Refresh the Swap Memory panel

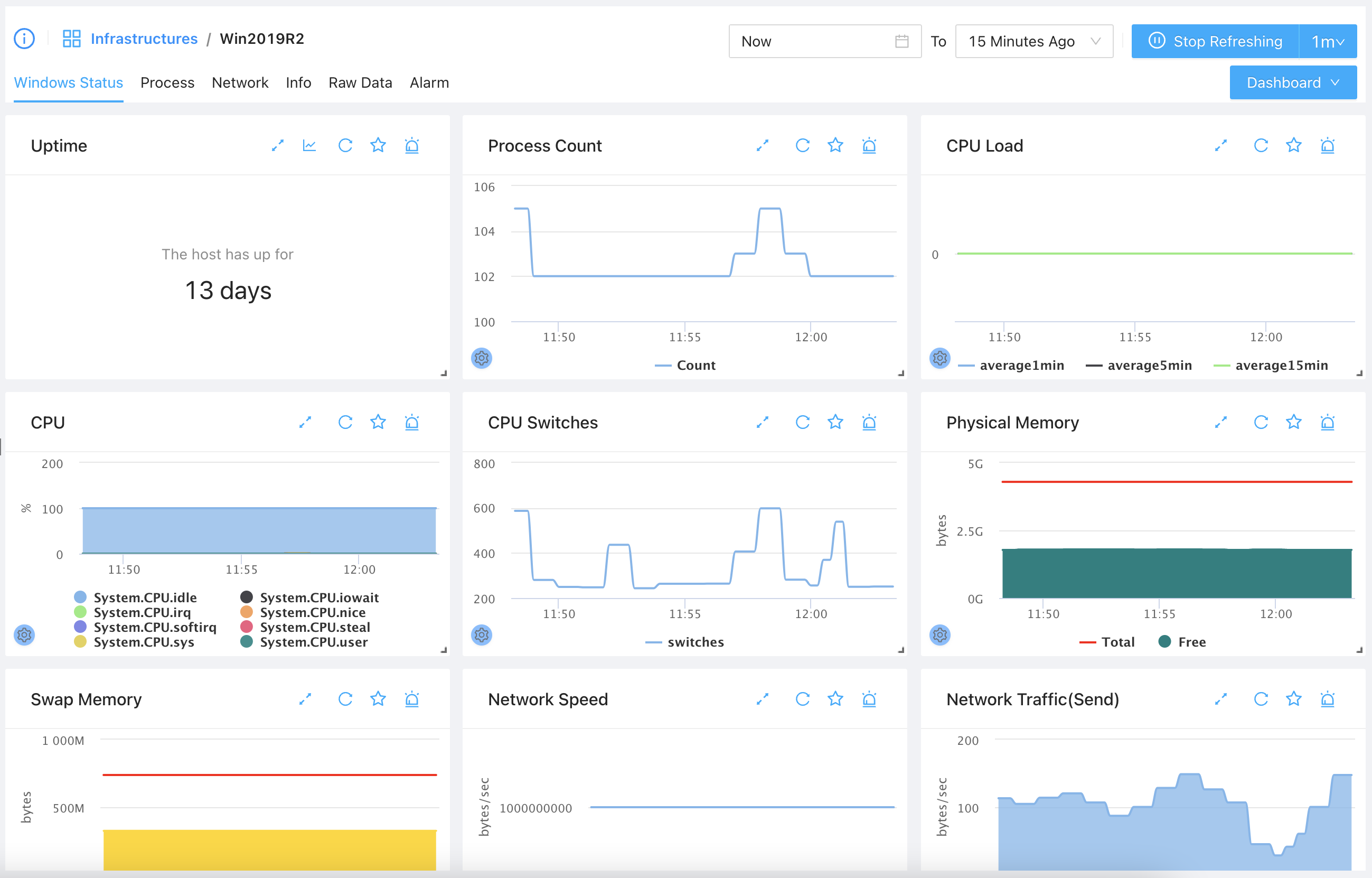[345, 699]
